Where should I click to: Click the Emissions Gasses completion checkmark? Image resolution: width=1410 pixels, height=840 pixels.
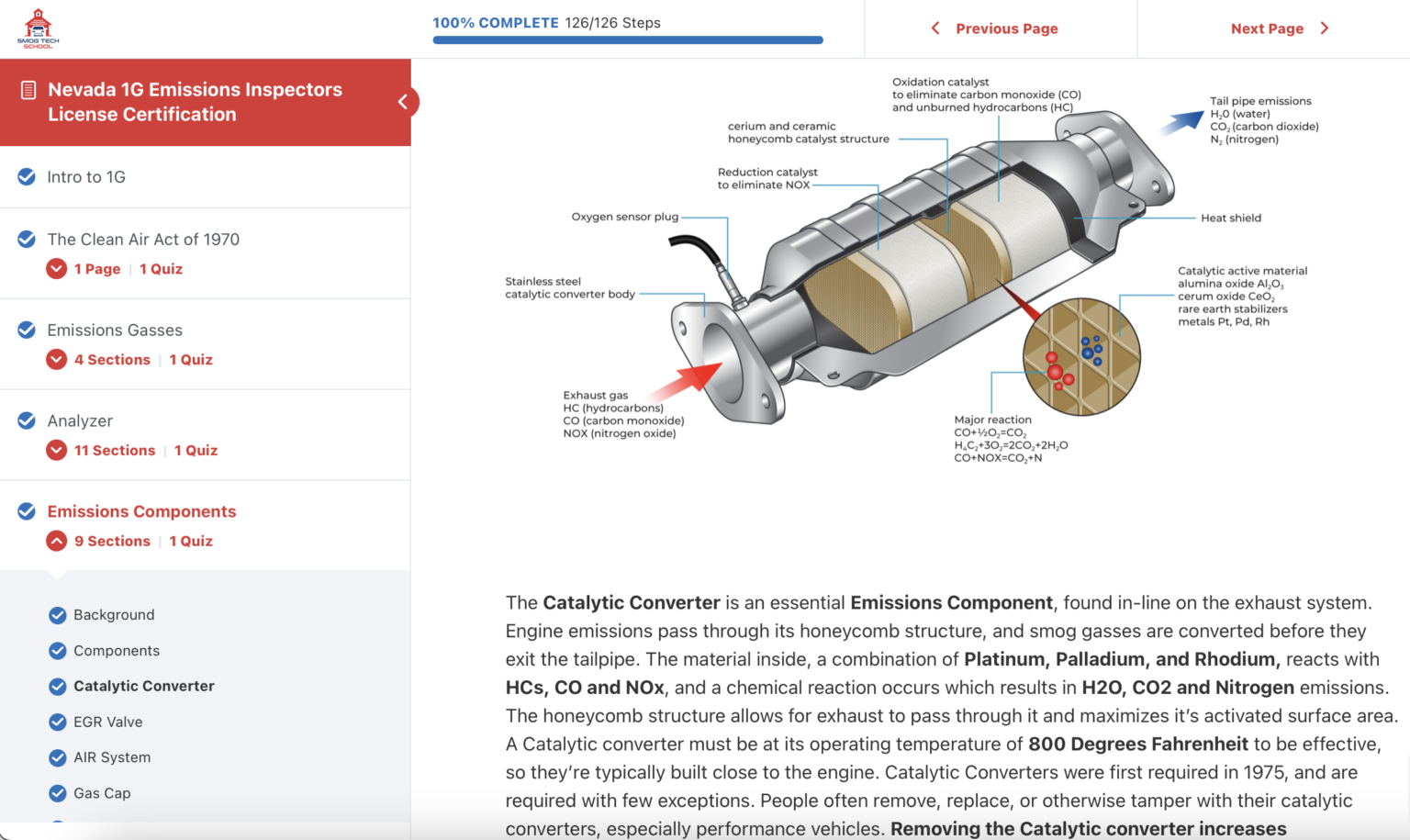pyautogui.click(x=28, y=330)
